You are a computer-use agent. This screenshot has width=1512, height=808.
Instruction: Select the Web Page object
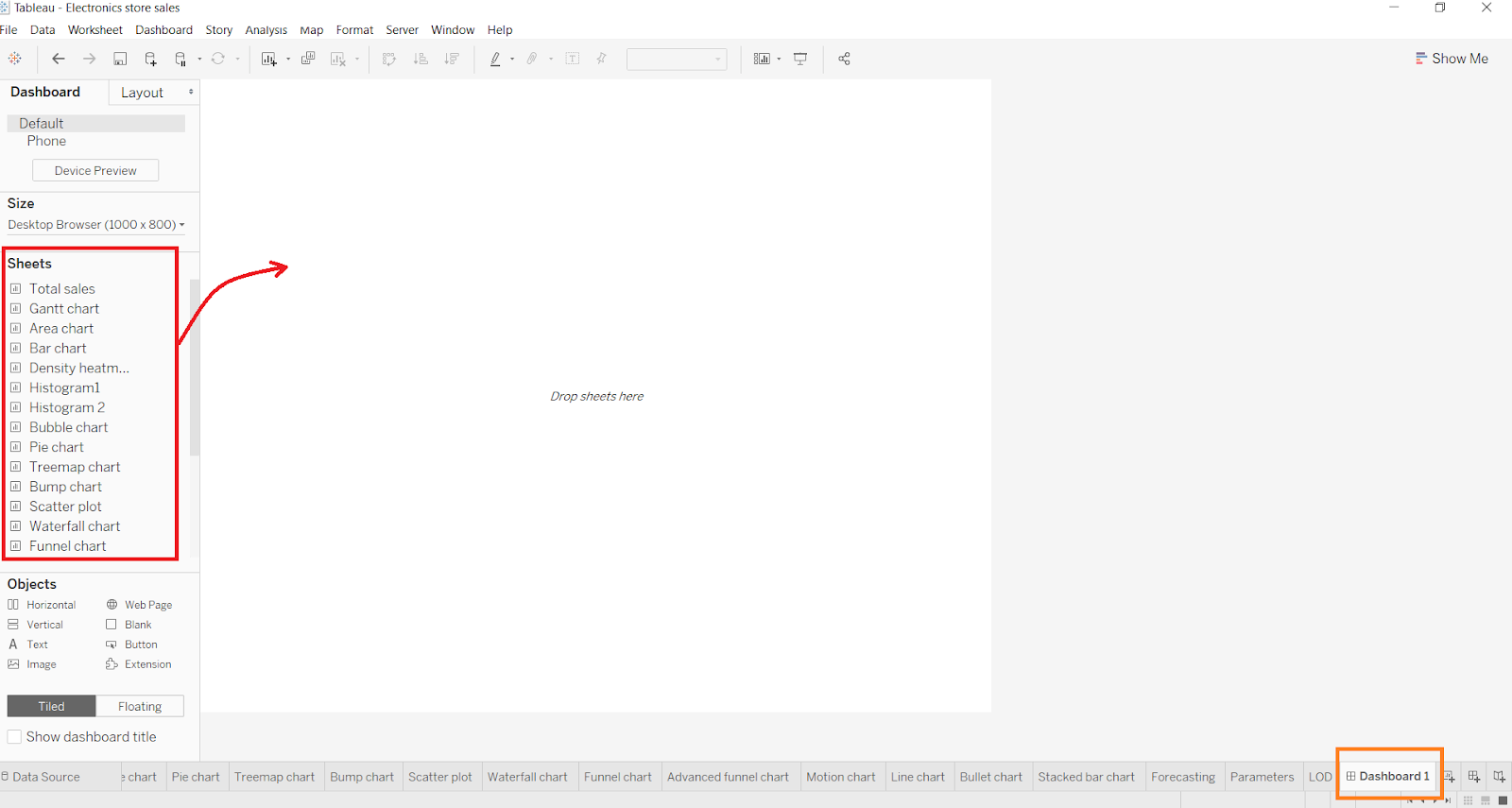click(139, 605)
